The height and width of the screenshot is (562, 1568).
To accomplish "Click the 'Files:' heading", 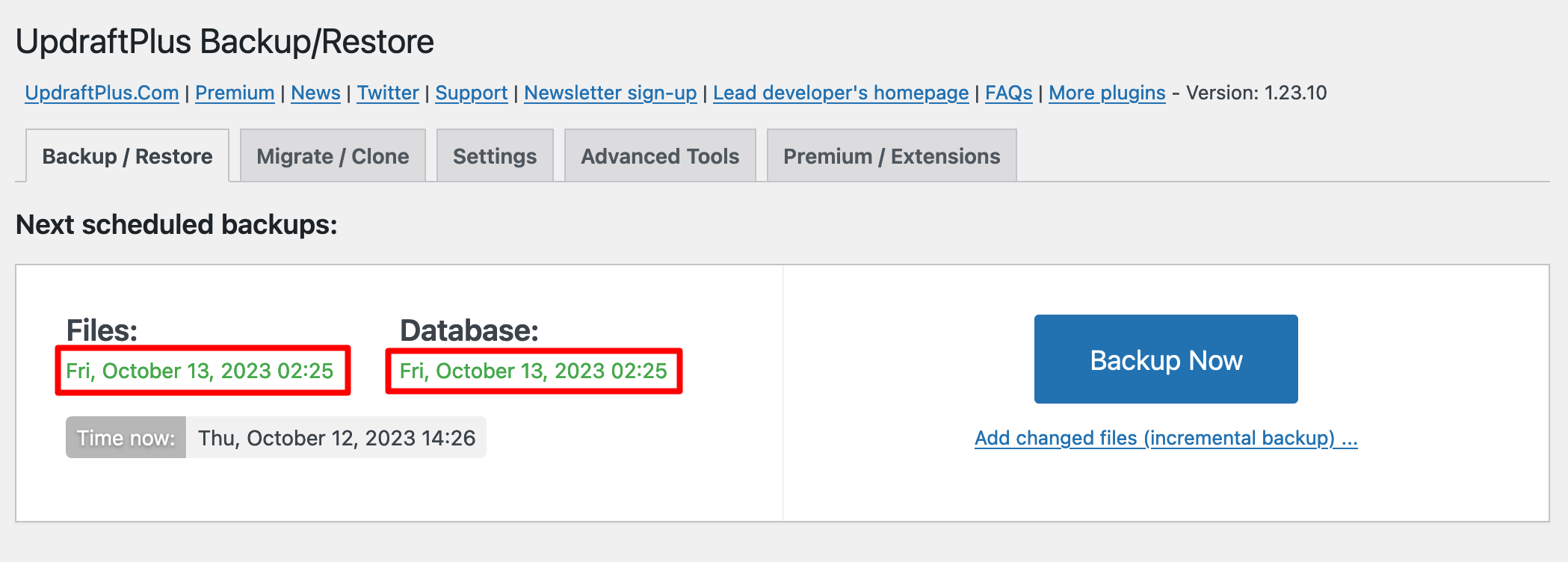I will tap(102, 330).
